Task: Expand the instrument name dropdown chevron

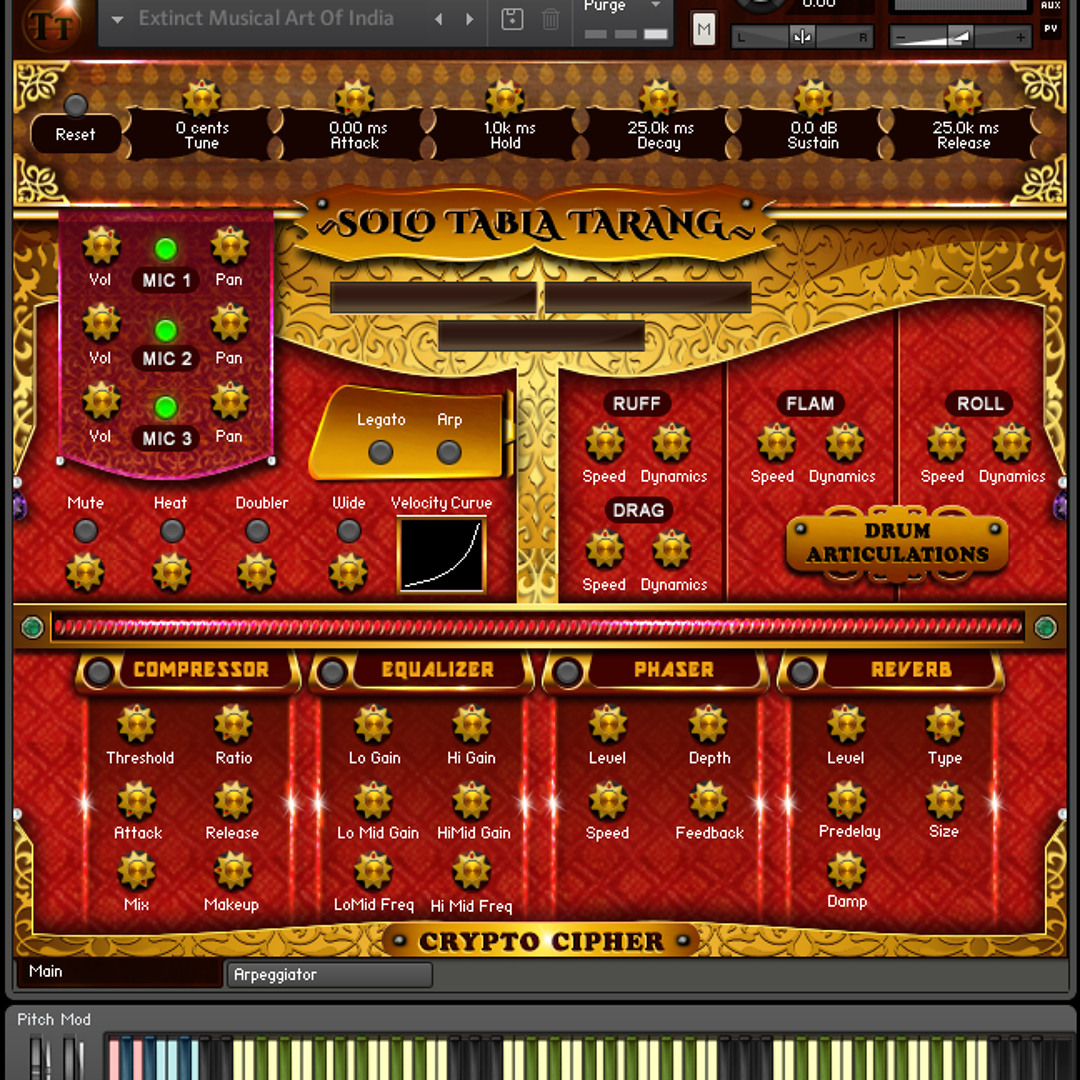Action: [x=117, y=18]
